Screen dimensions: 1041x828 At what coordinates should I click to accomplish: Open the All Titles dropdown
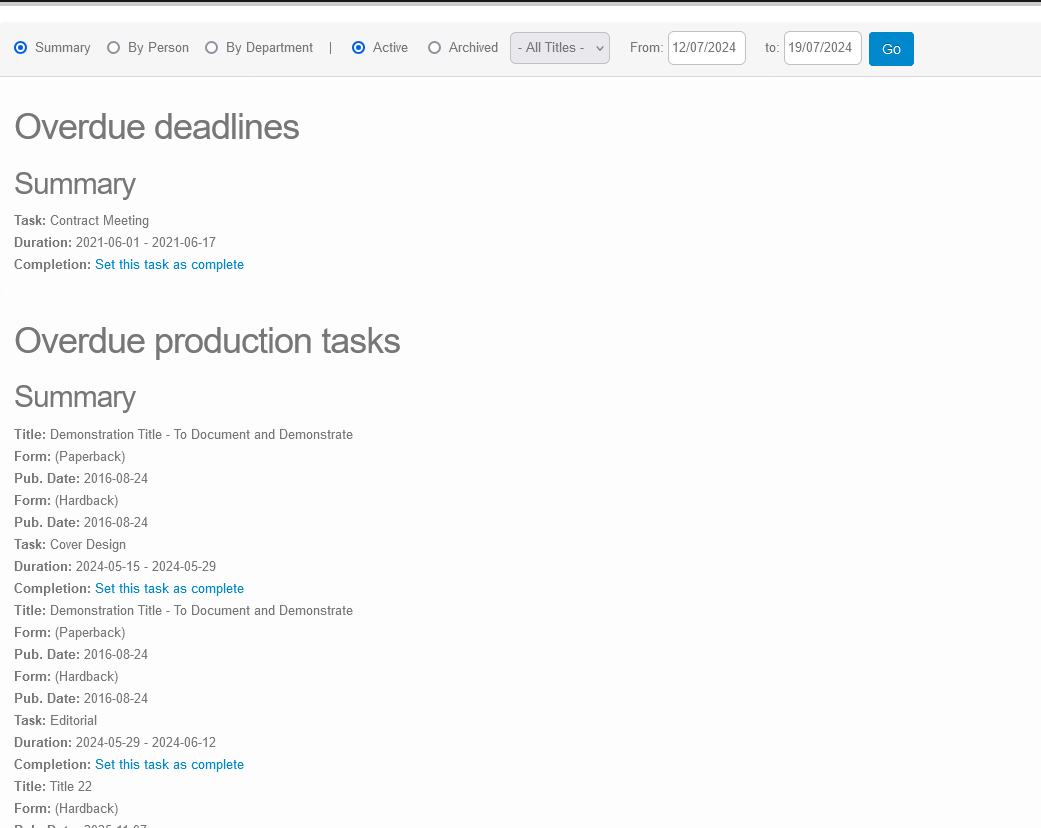560,48
